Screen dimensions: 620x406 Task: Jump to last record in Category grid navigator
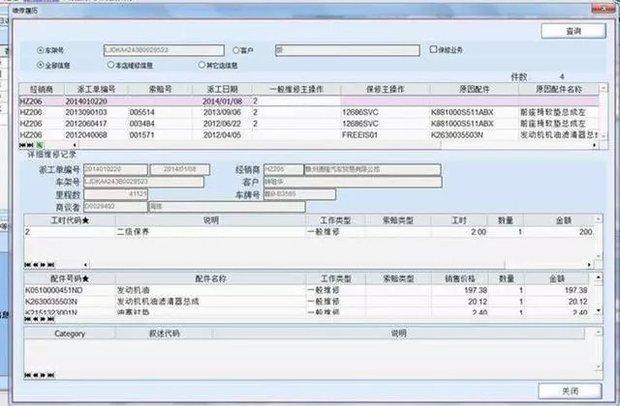51,375
